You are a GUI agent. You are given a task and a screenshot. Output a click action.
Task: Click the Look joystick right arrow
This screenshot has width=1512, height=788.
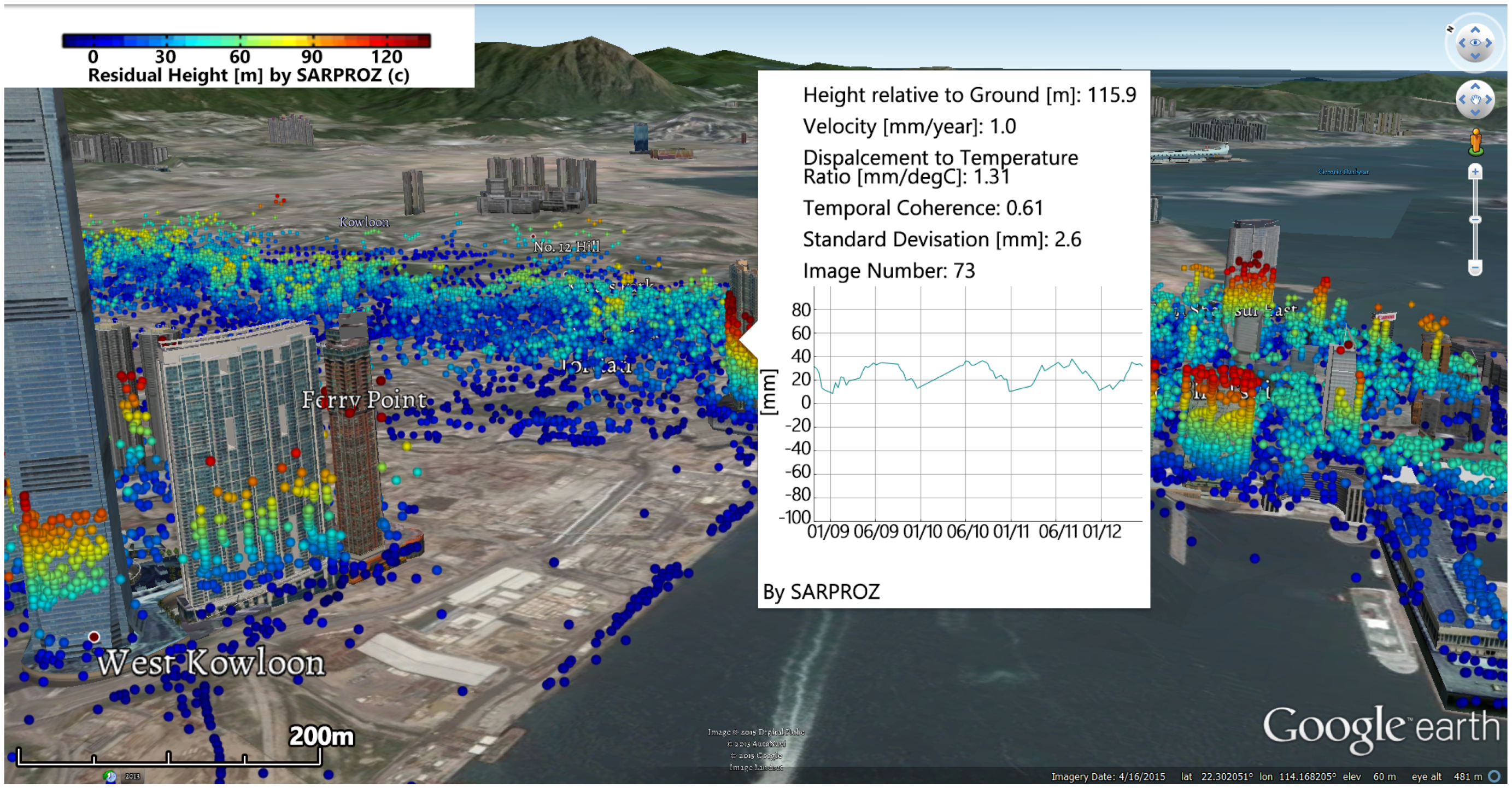[1488, 43]
